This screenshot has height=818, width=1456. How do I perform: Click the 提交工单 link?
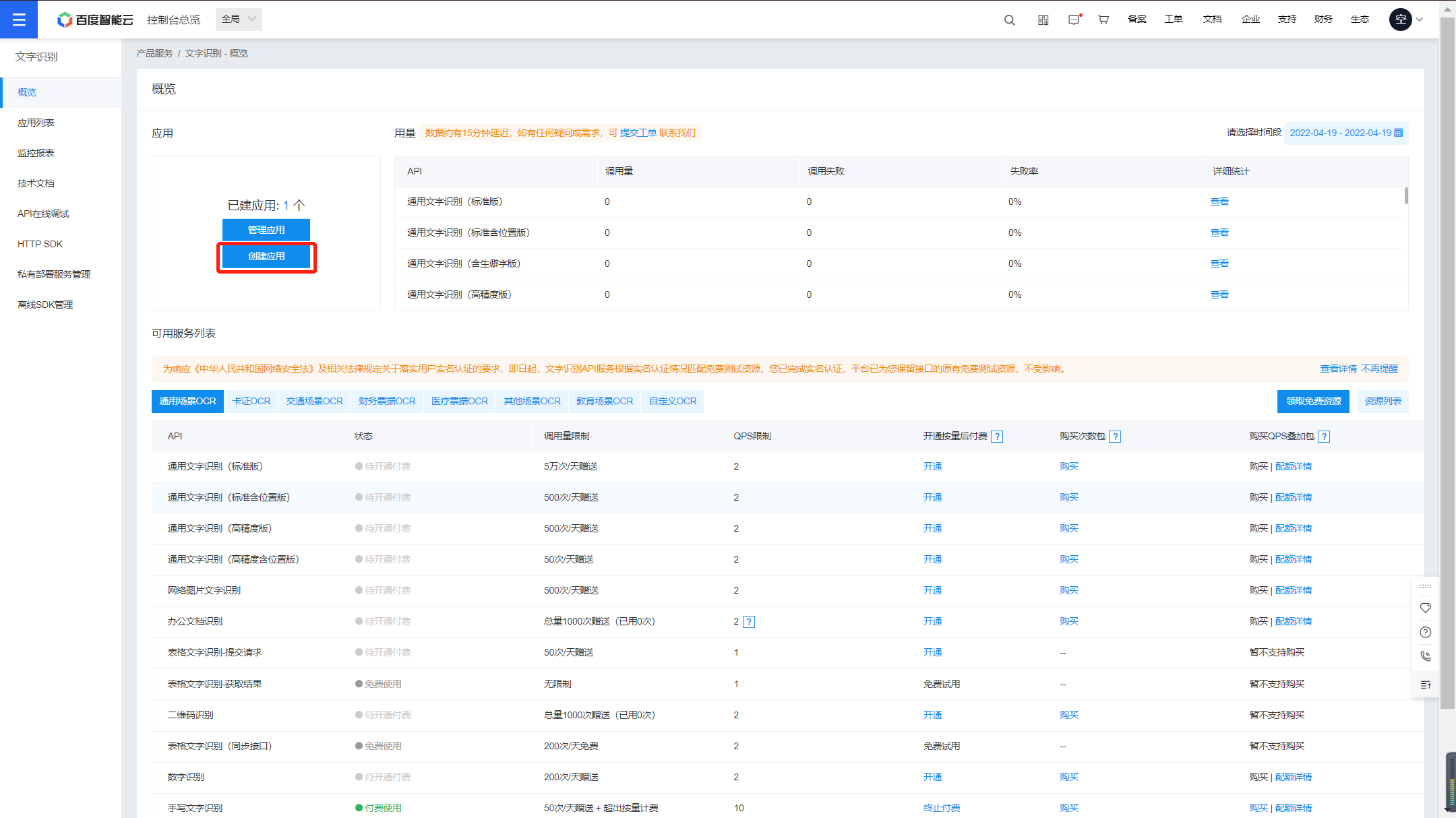click(x=638, y=133)
